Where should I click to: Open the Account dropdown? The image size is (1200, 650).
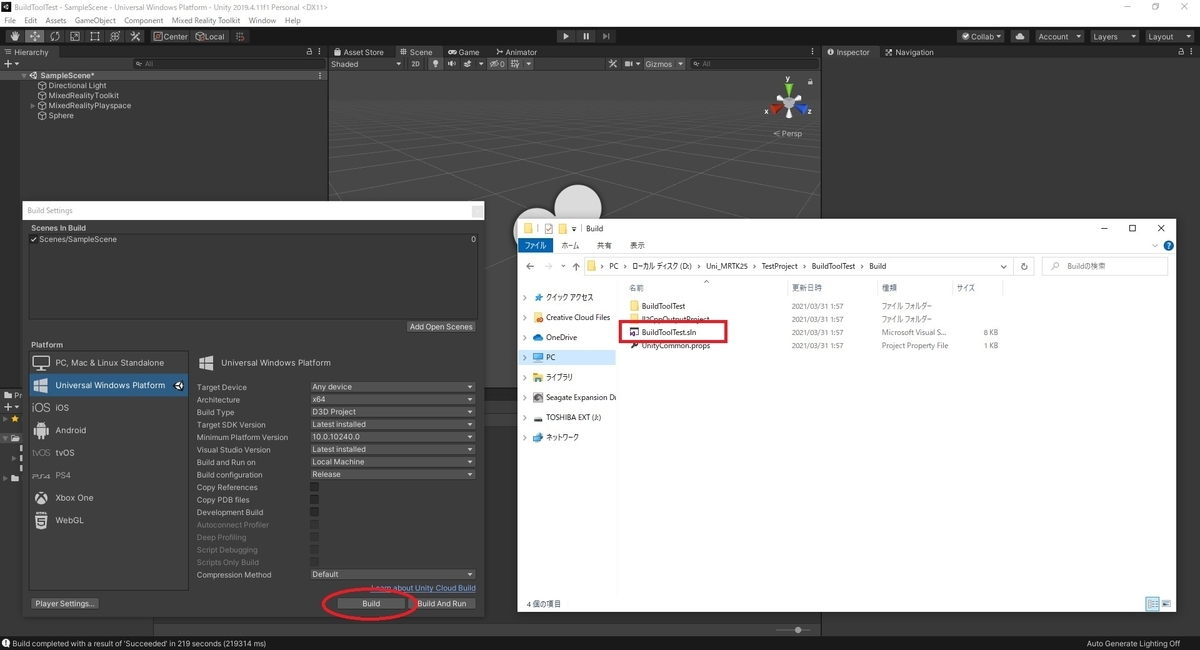click(1058, 36)
